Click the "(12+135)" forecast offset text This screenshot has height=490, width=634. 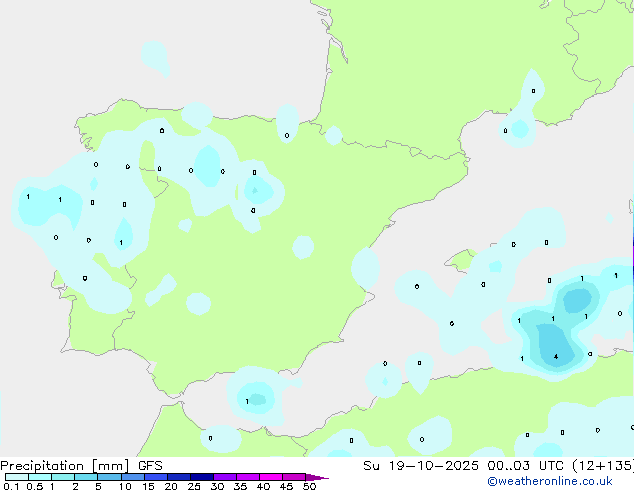(603, 466)
